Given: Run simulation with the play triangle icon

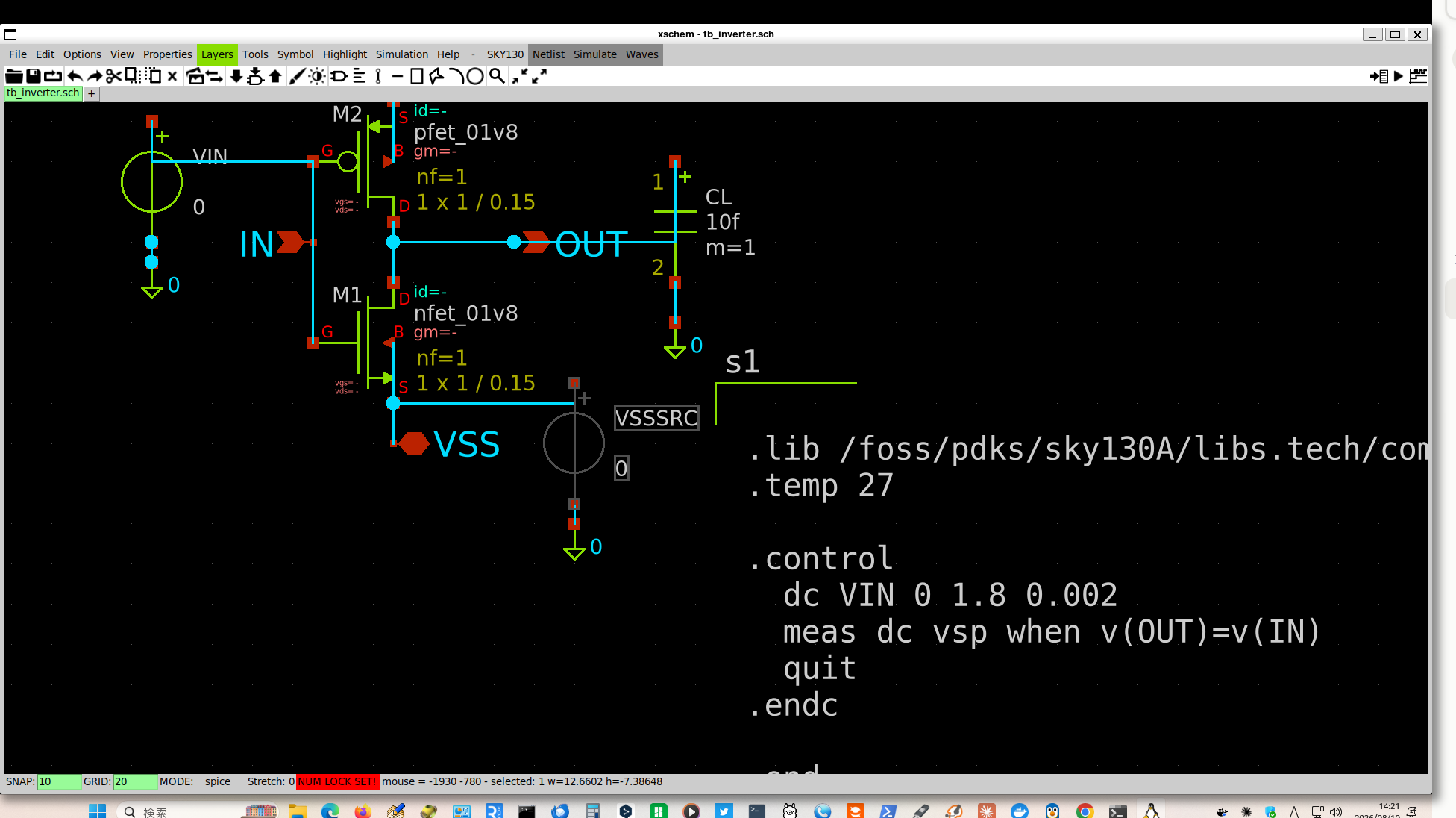Looking at the screenshot, I should 1399,76.
